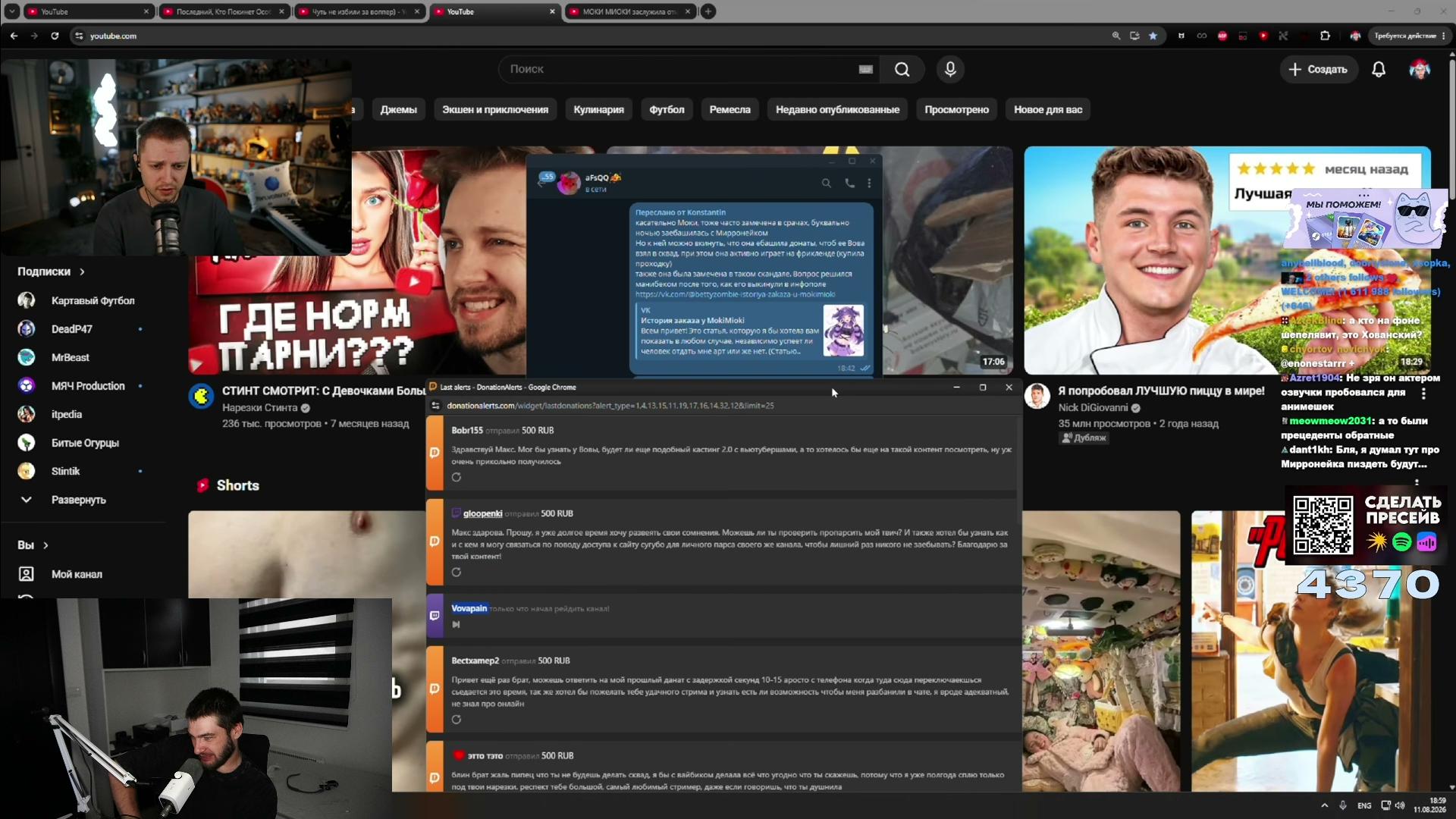Image resolution: width=1456 pixels, height=819 pixels.
Task: Expand the subscriptions list with Развернуть
Action: (x=79, y=500)
